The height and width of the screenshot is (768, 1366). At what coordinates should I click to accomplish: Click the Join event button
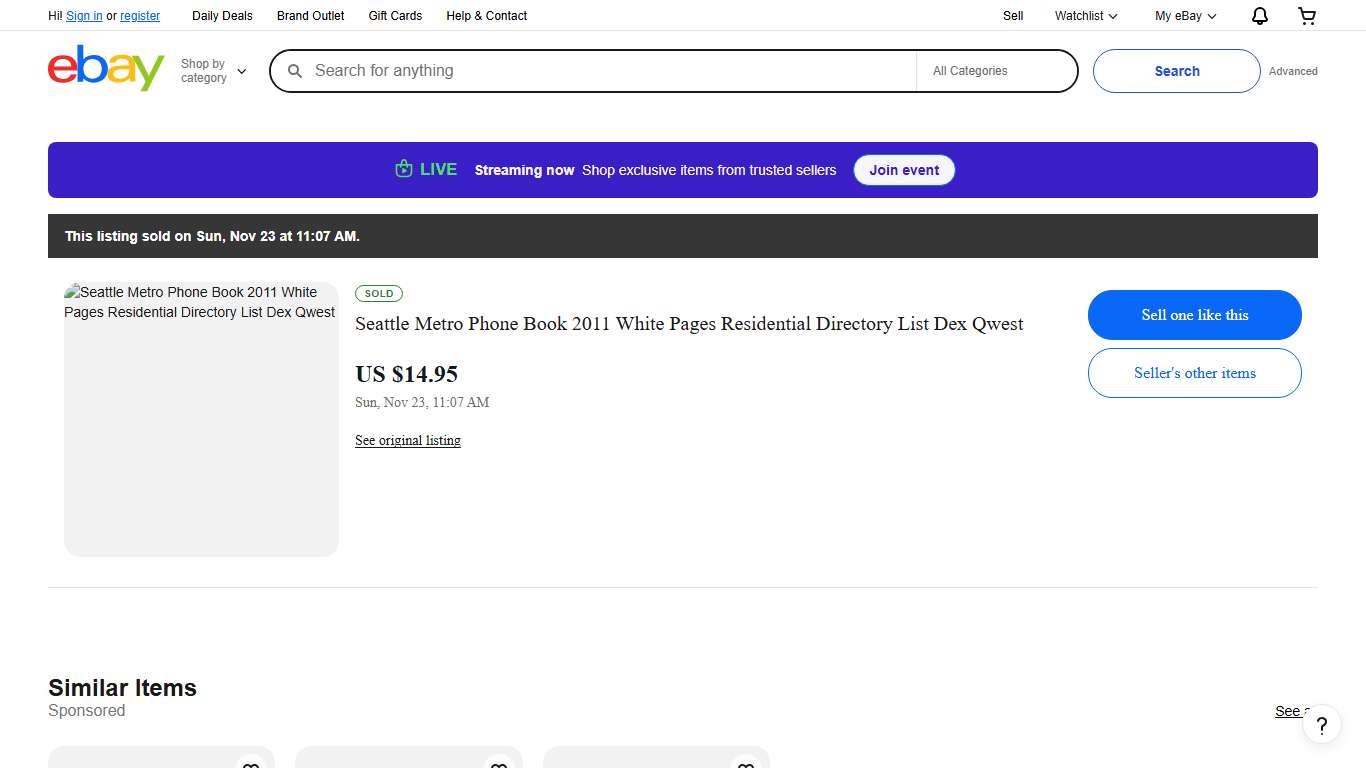coord(903,169)
